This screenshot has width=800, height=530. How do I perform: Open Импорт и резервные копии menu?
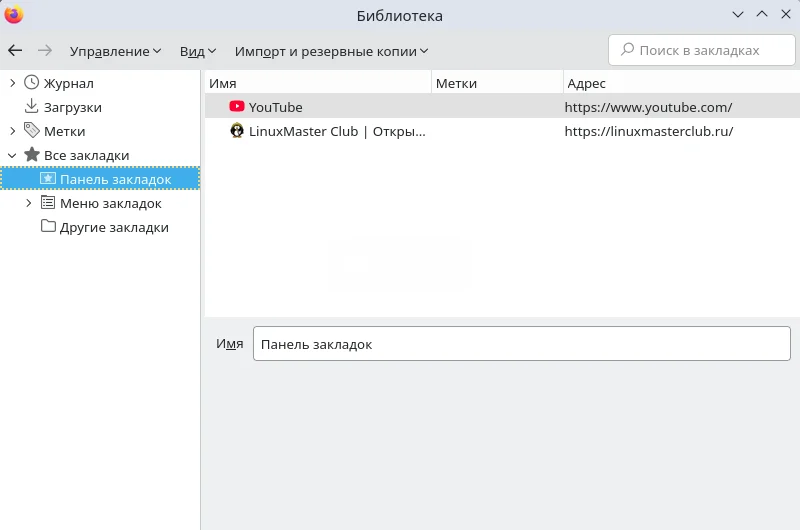point(331,51)
